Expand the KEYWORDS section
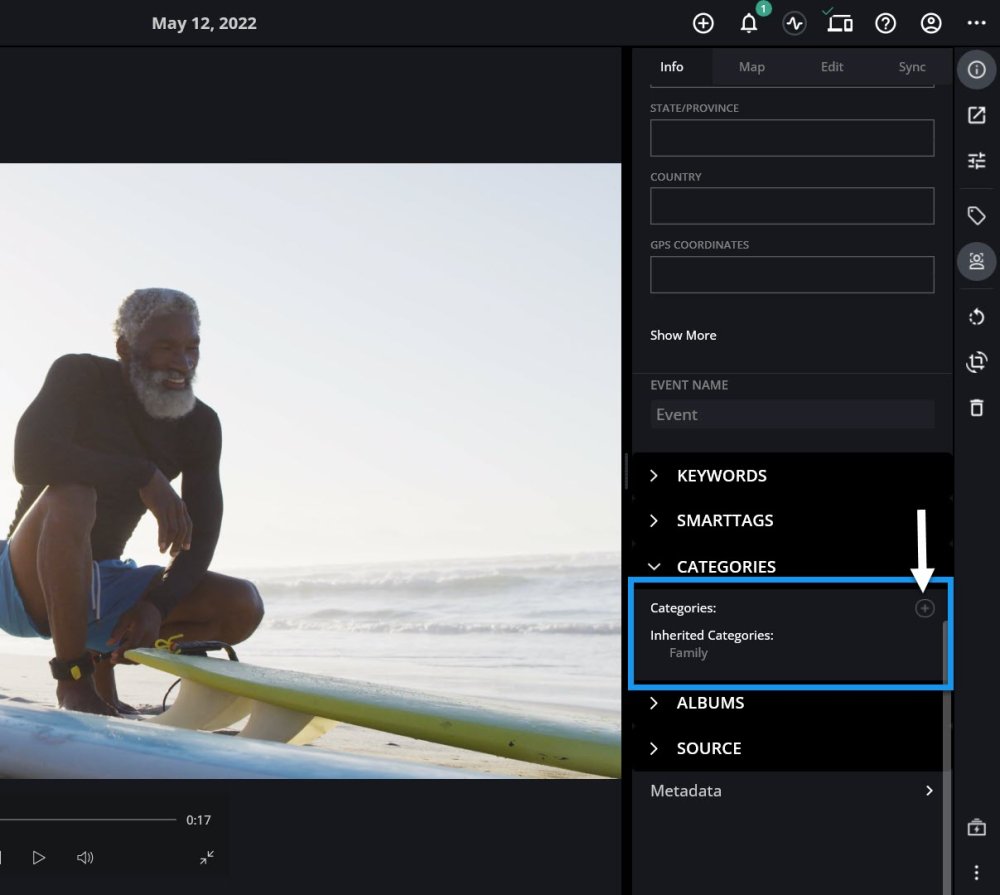This screenshot has width=1000, height=895. pos(721,476)
